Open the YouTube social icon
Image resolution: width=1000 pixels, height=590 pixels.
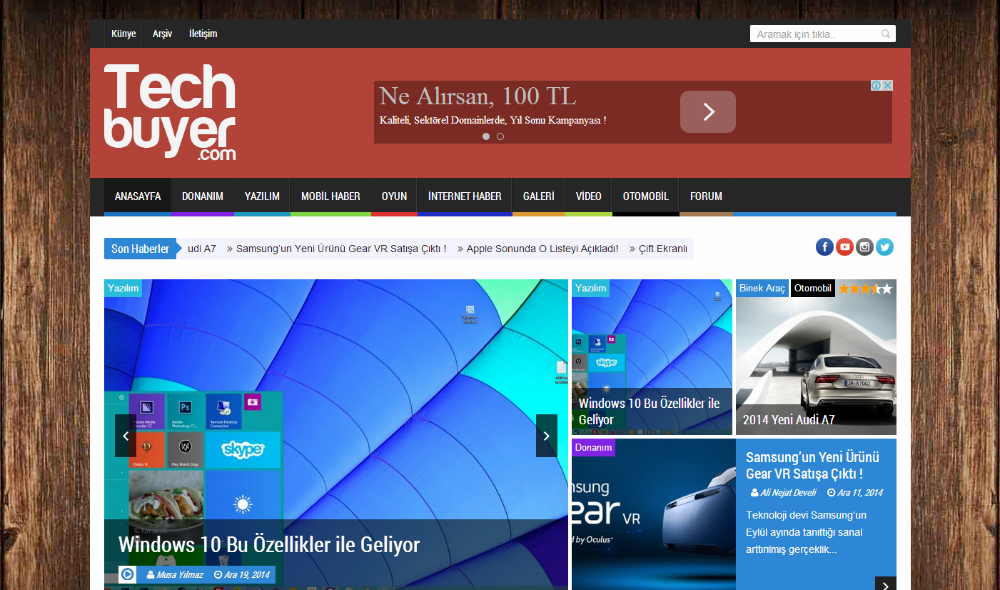point(845,247)
